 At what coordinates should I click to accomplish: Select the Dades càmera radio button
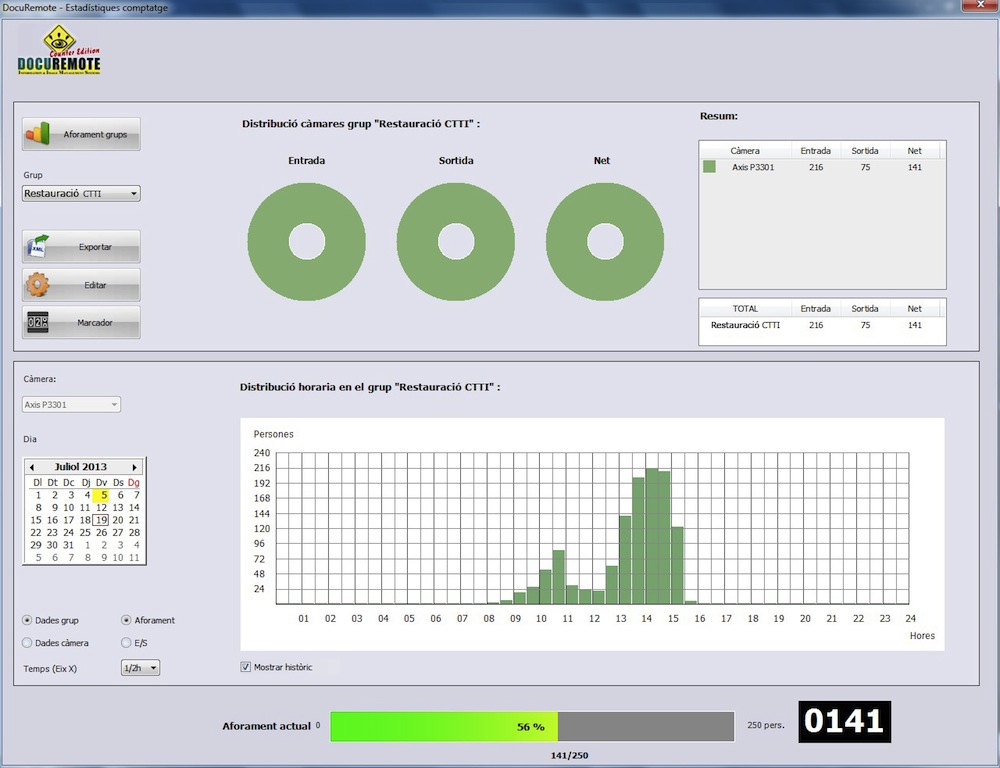(x=27, y=643)
